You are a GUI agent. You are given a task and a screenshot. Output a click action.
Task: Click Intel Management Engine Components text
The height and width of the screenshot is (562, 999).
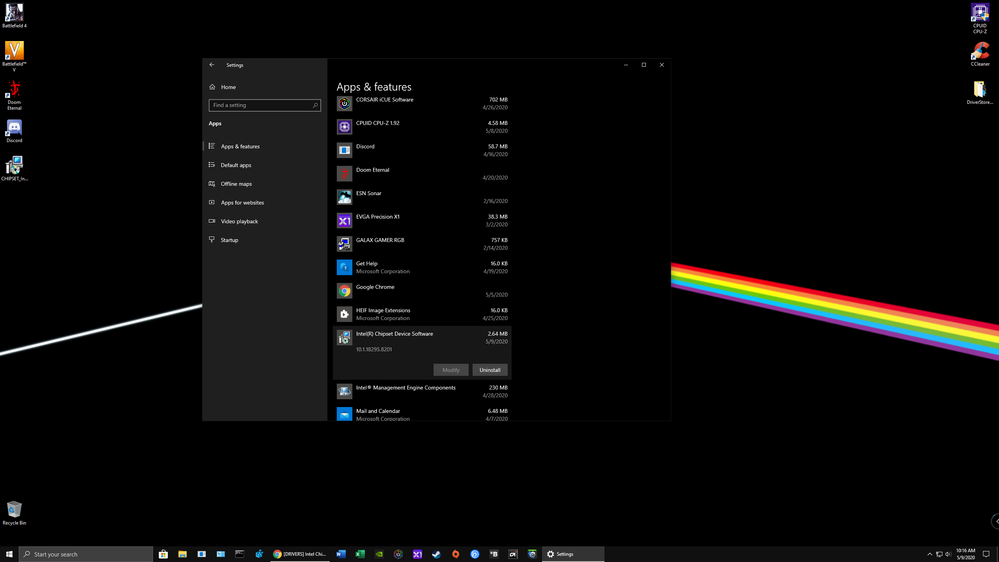pos(406,388)
